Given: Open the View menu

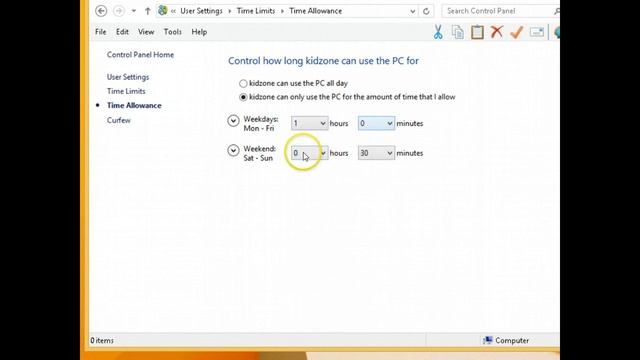Looking at the screenshot, I should pos(146,32).
